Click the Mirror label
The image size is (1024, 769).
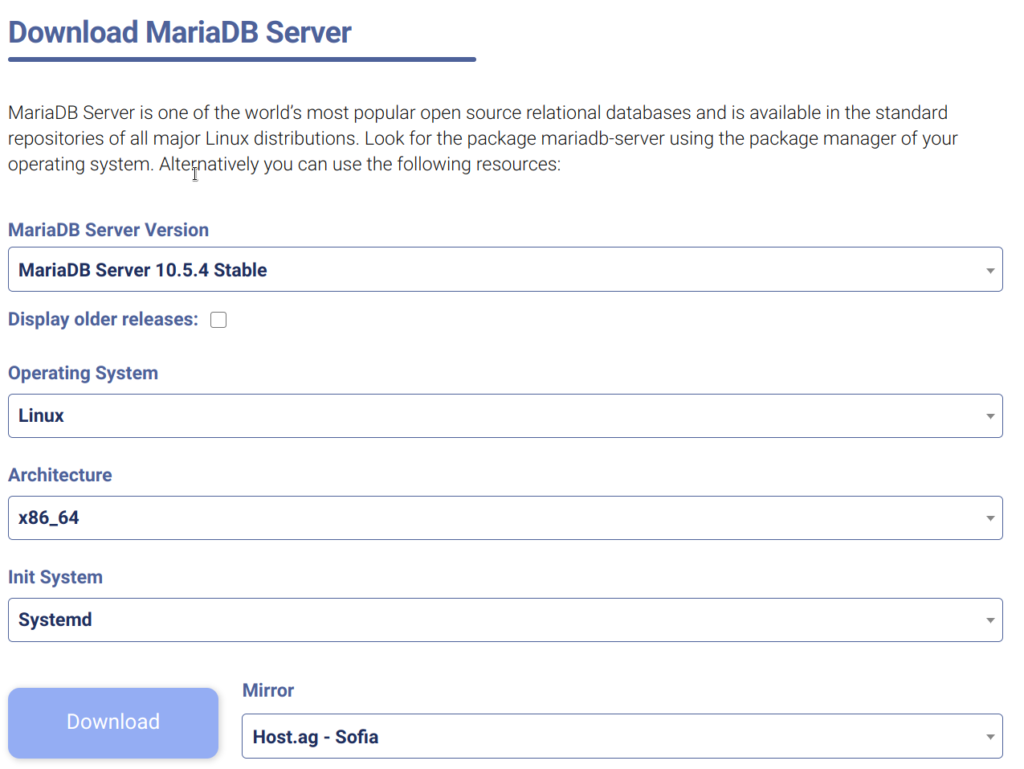point(268,690)
